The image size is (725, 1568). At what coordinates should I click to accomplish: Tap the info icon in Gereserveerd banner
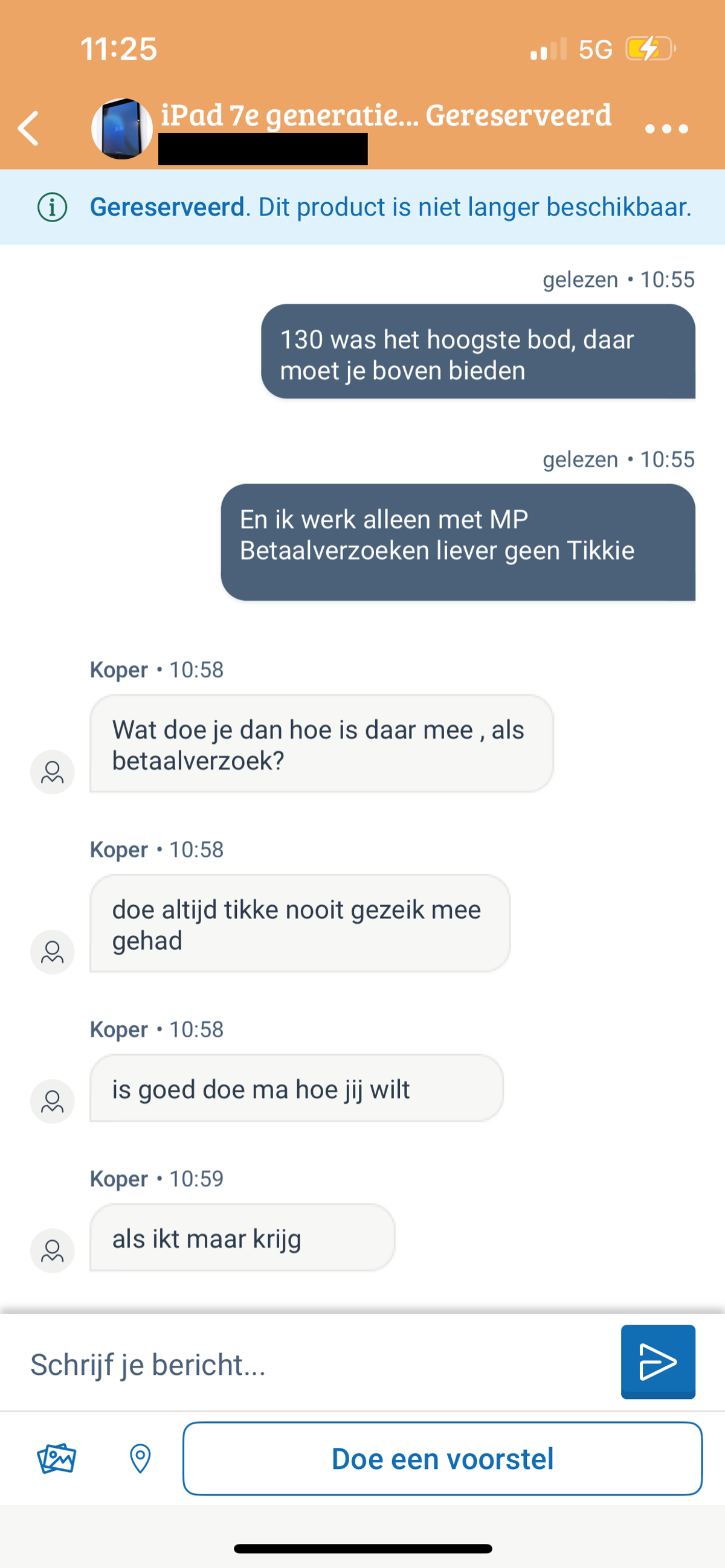coord(53,208)
